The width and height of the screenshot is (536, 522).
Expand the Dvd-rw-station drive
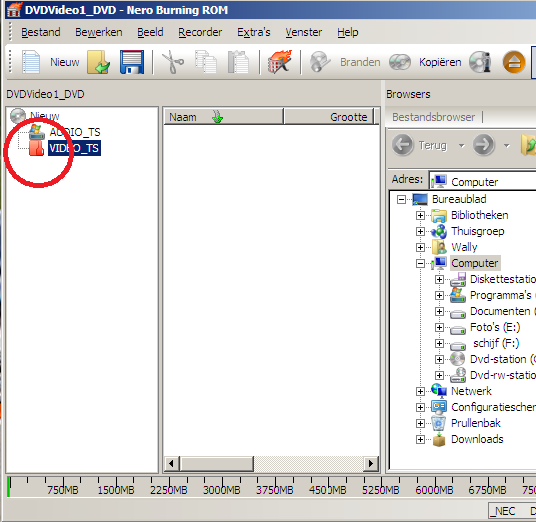click(440, 375)
